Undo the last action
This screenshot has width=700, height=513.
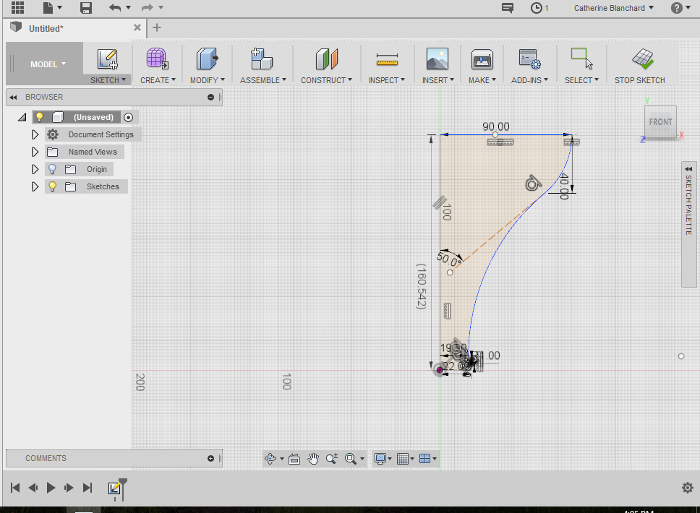[x=115, y=7]
